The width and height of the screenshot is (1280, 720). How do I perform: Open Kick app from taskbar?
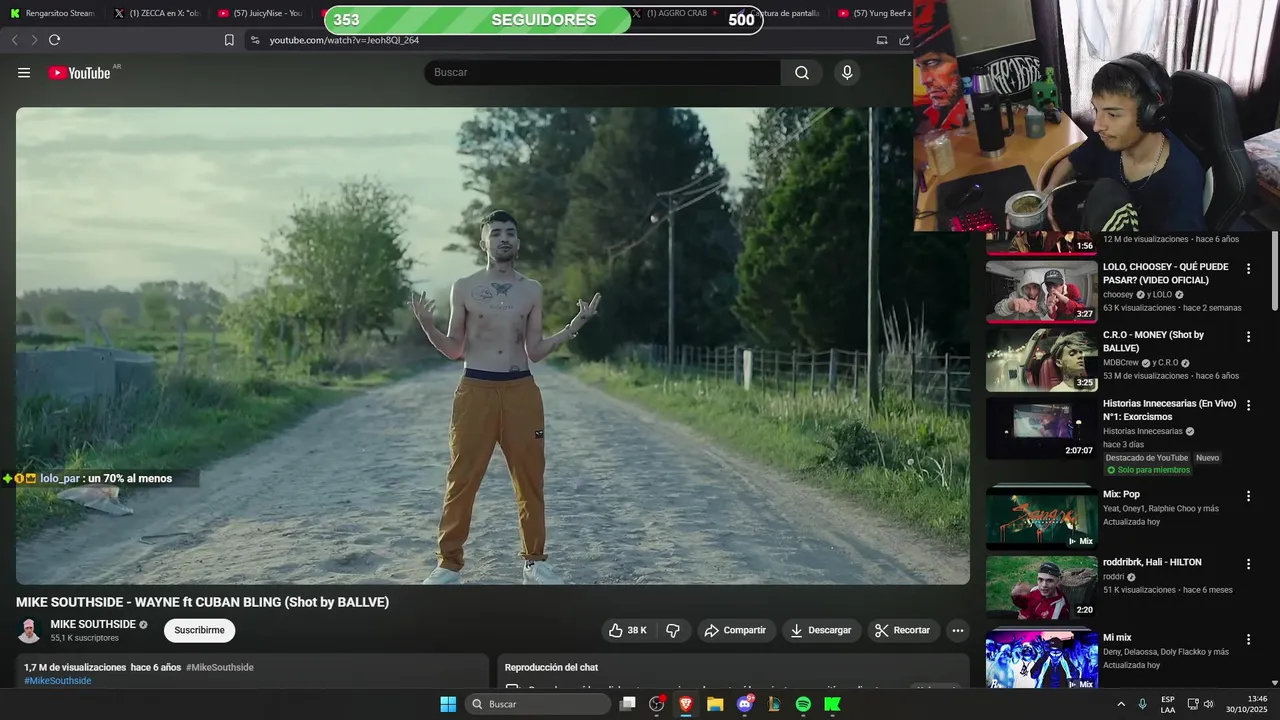[832, 704]
